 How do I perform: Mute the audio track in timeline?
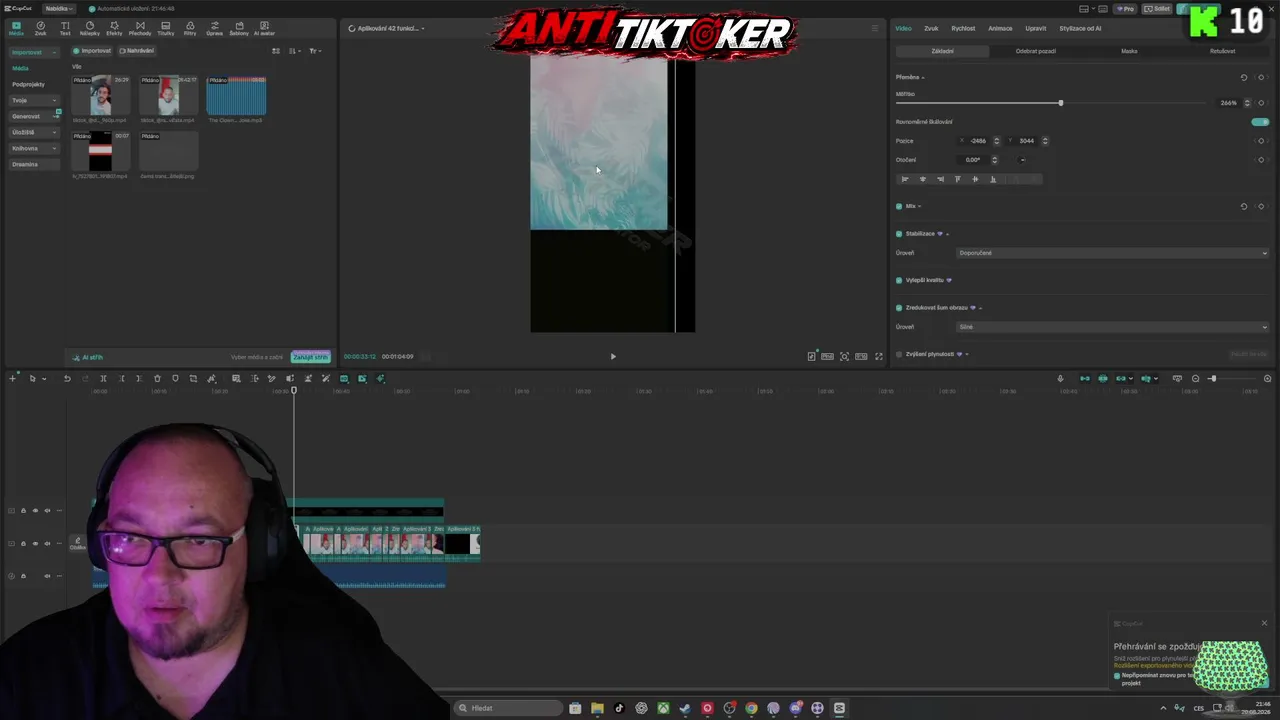click(x=47, y=576)
